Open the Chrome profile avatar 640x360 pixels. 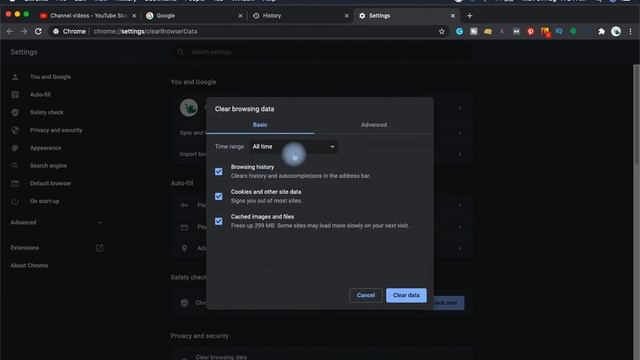(616, 31)
